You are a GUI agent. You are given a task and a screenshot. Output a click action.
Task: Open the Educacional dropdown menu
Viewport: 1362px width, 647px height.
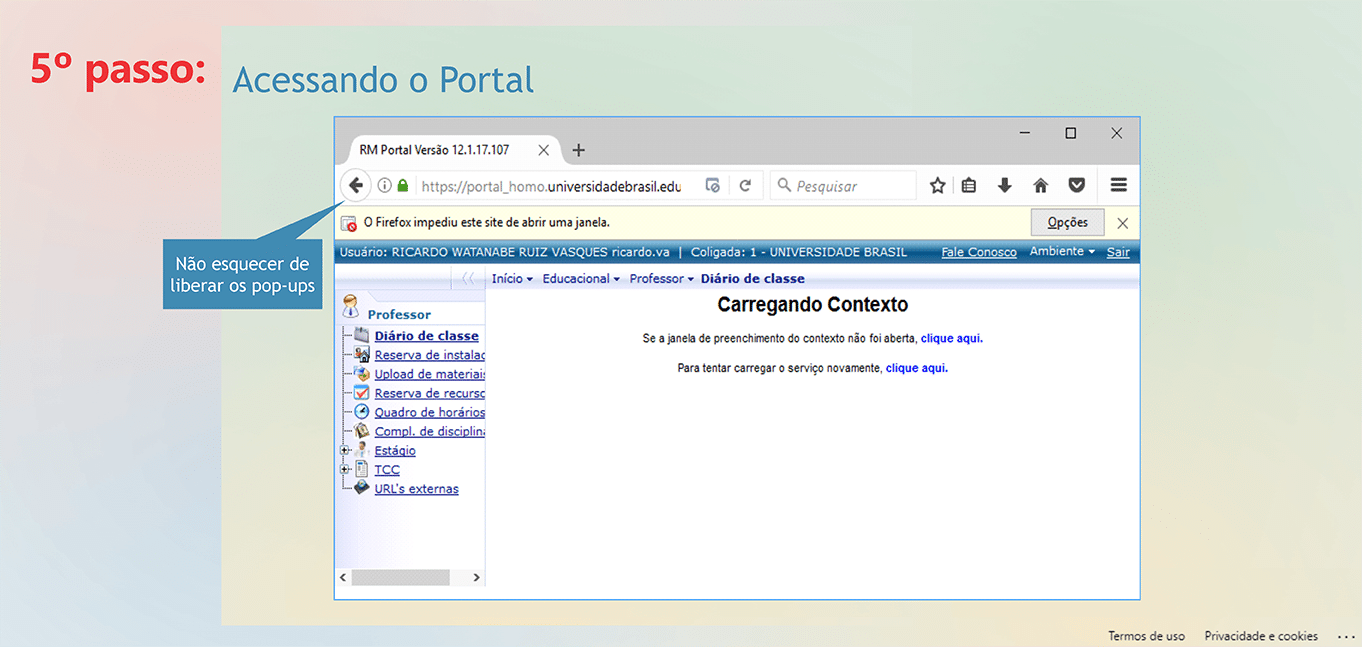pyautogui.click(x=581, y=279)
